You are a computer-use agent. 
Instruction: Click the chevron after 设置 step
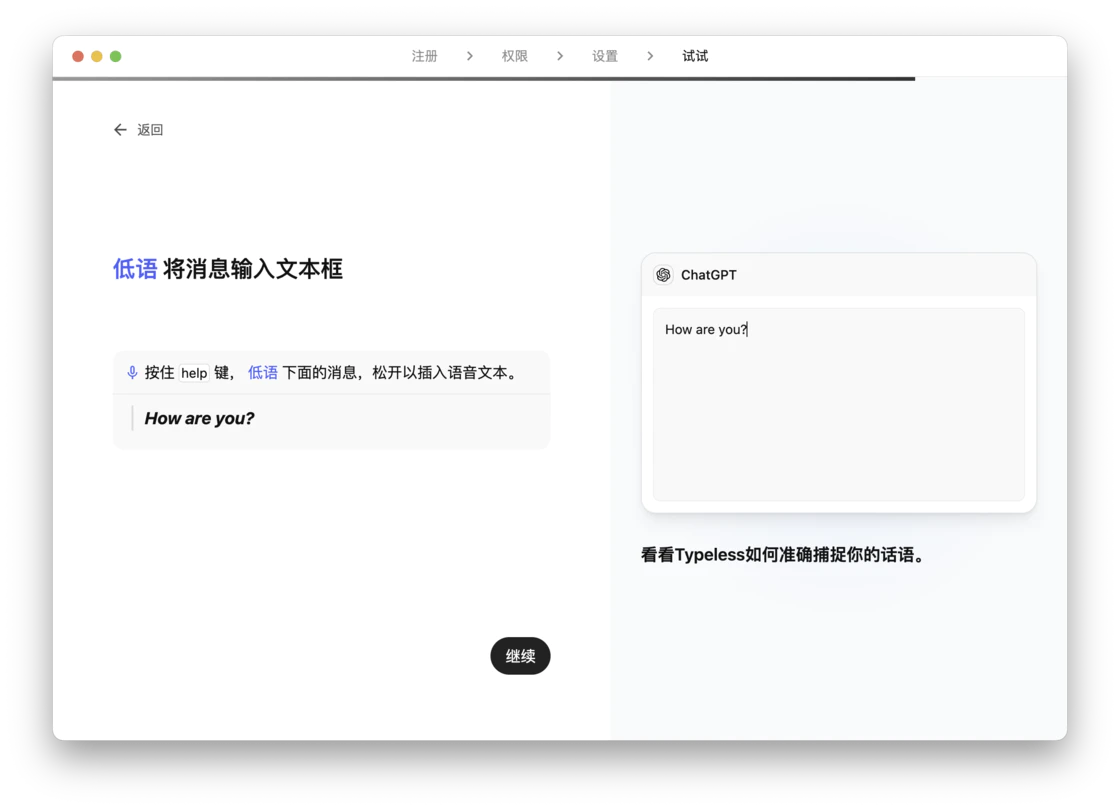[650, 56]
